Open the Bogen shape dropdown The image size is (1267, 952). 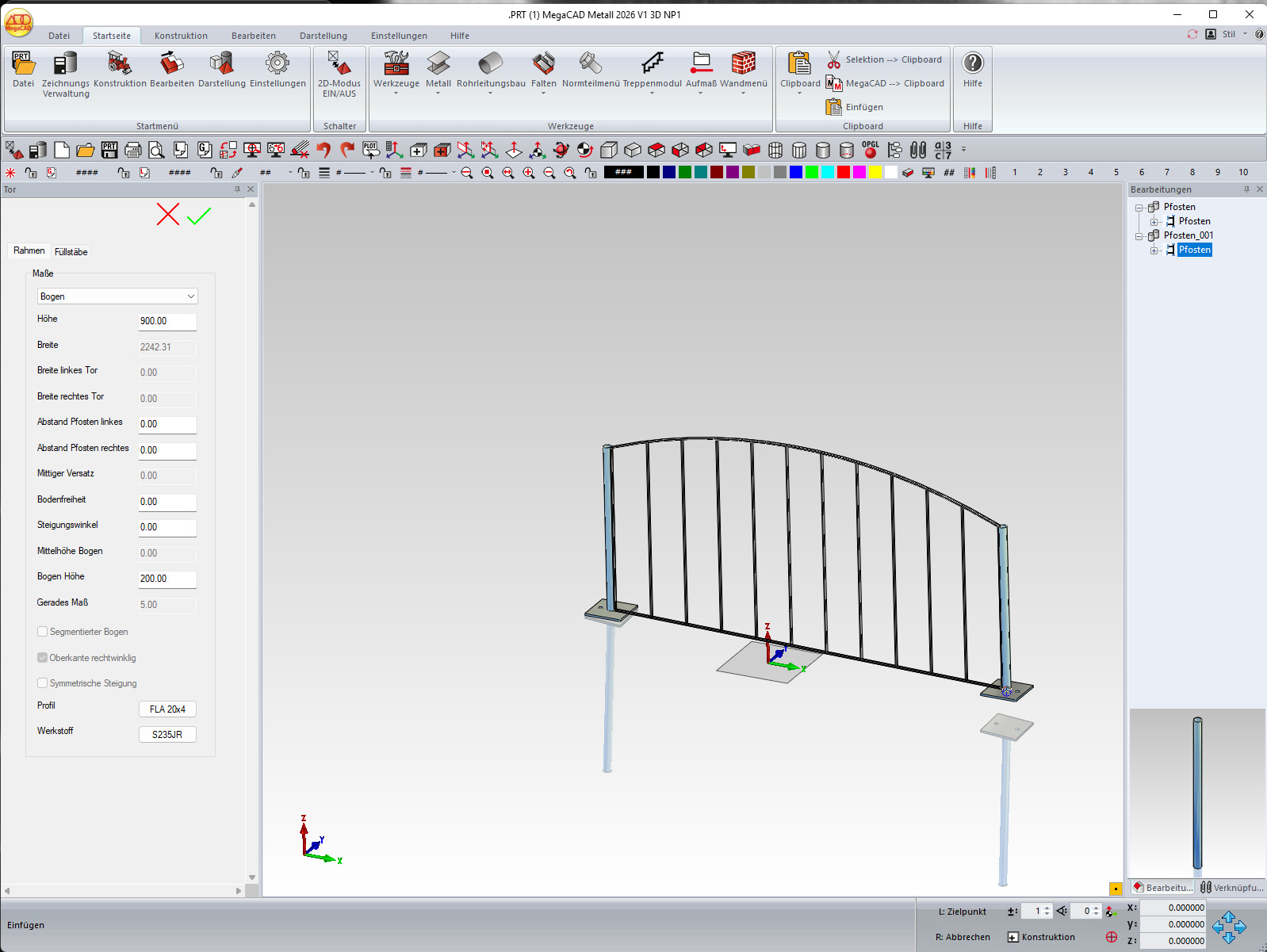pyautogui.click(x=117, y=296)
